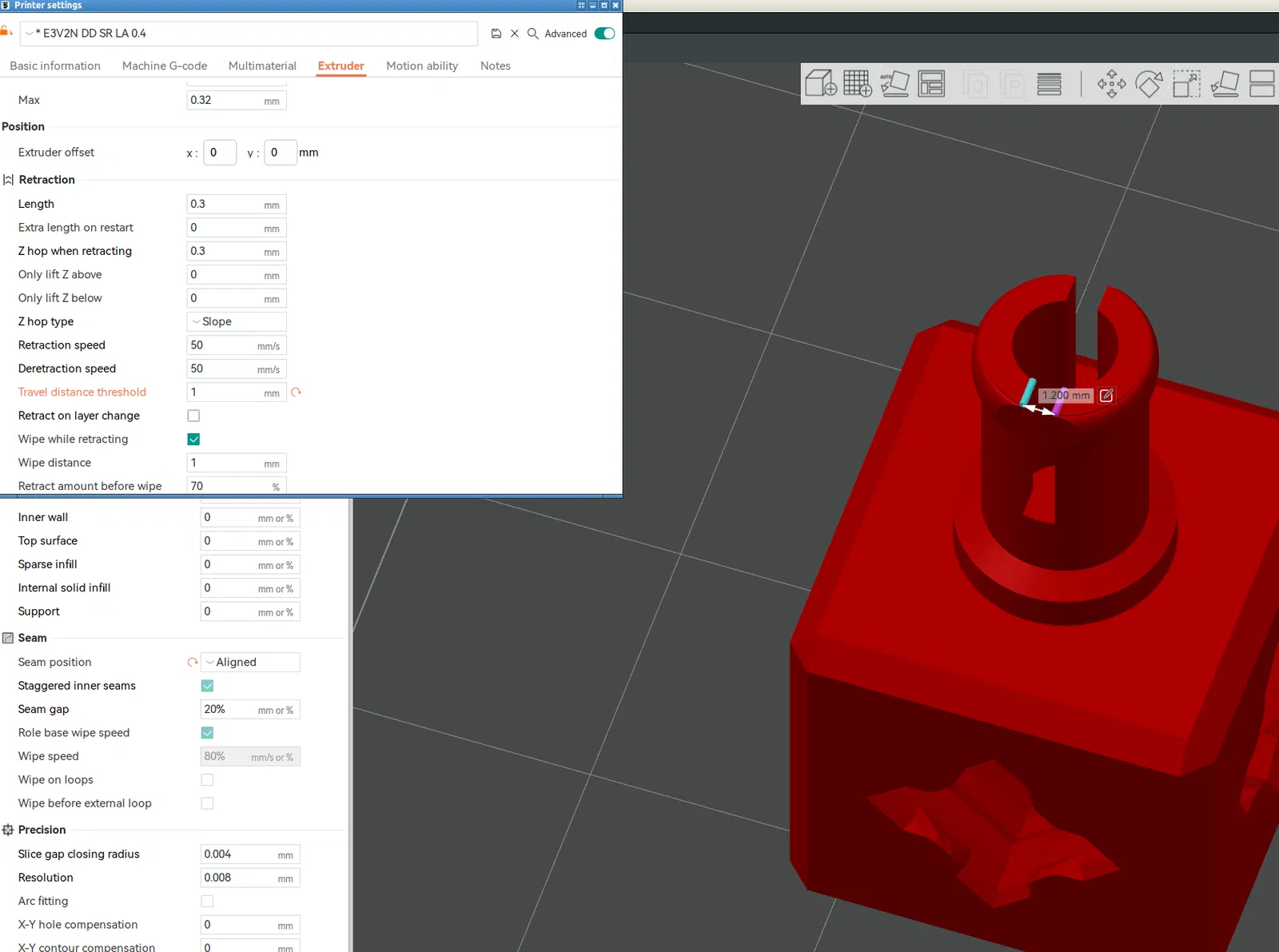Toggle the Staggered inner seams checkbox
This screenshot has height=952, width=1279.
(207, 686)
